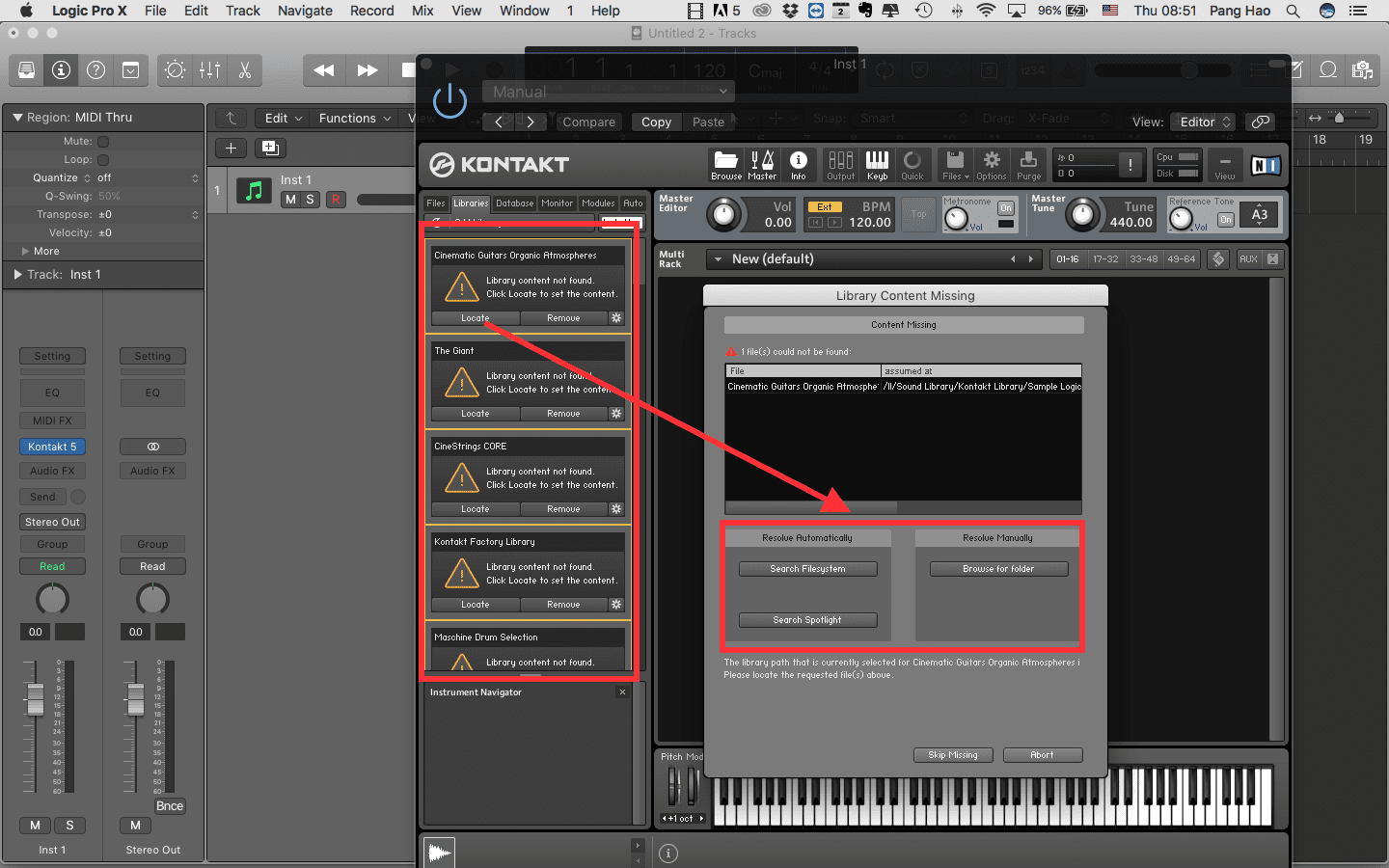Switch to the Kontakt Files tab
The image size is (1389, 868).
tap(436, 203)
